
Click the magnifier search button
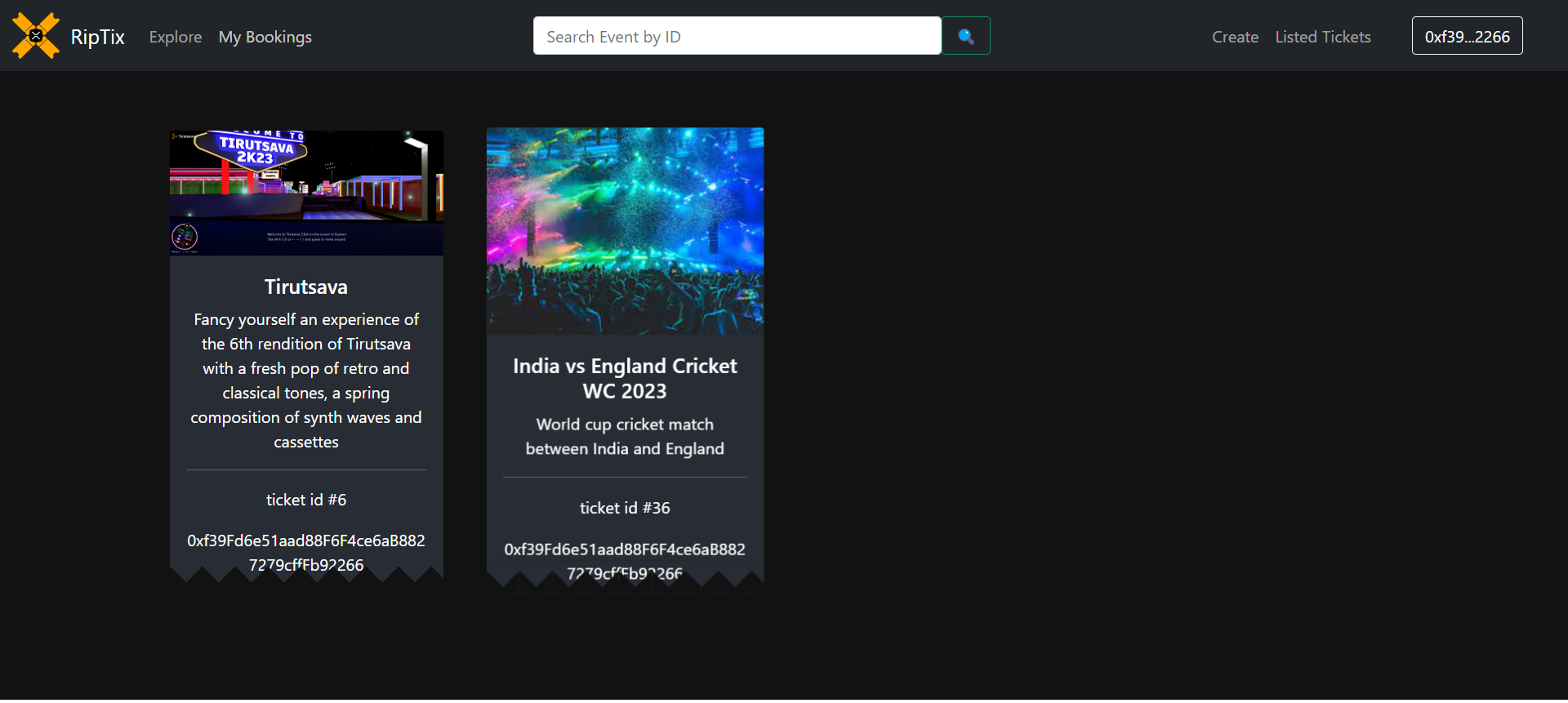(966, 36)
